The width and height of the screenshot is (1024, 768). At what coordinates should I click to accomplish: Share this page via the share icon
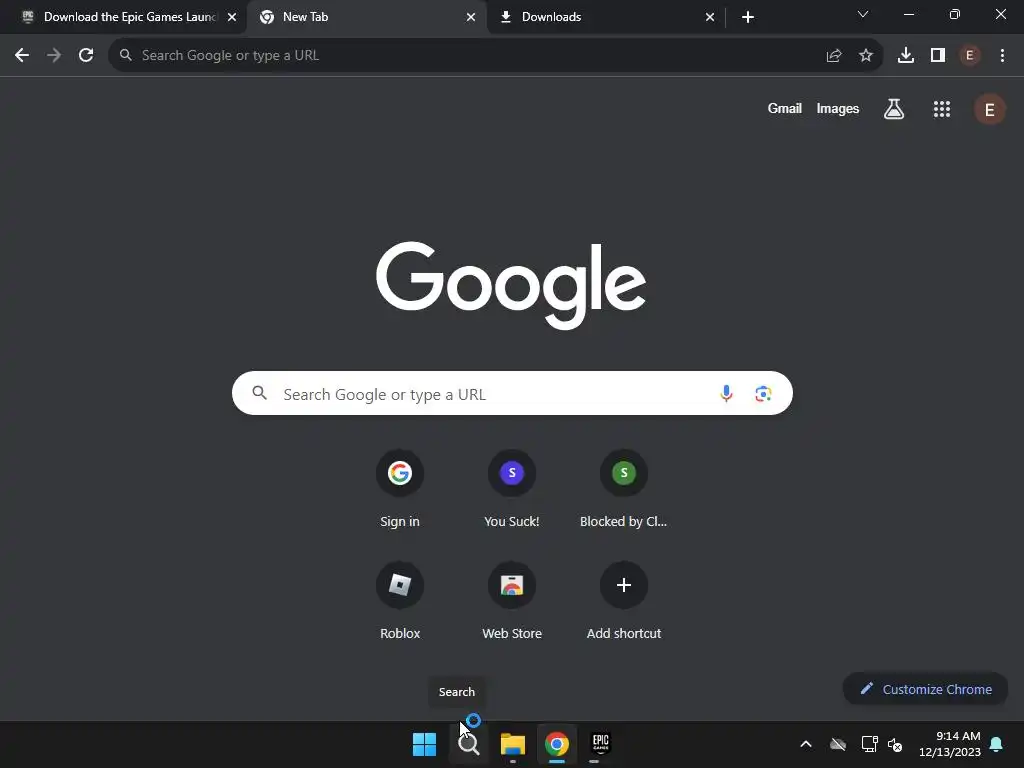tap(834, 56)
